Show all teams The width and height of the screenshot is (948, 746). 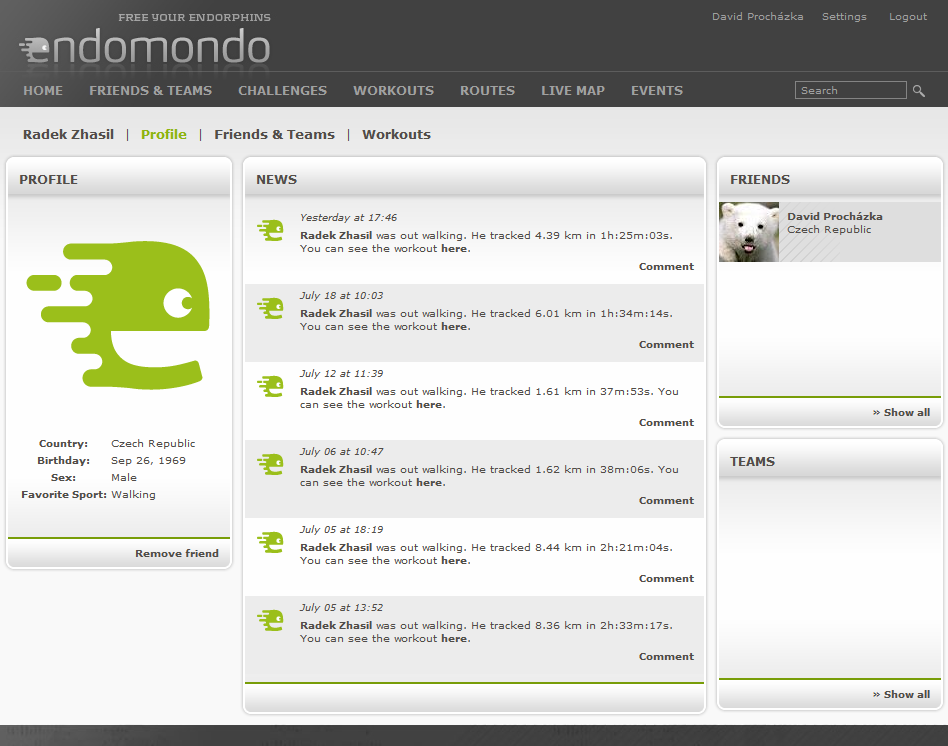pos(901,695)
